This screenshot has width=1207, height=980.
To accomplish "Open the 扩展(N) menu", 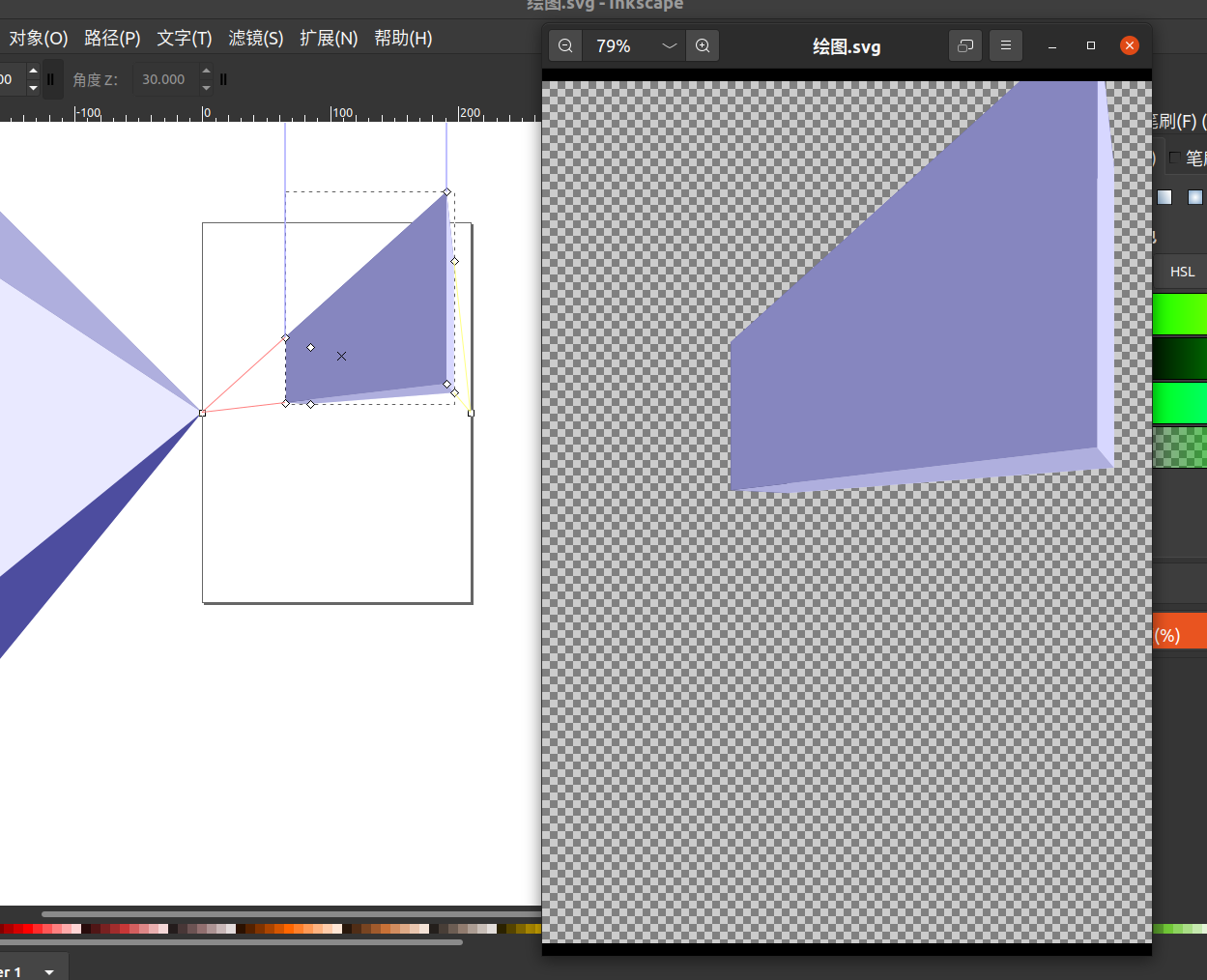I will [329, 38].
